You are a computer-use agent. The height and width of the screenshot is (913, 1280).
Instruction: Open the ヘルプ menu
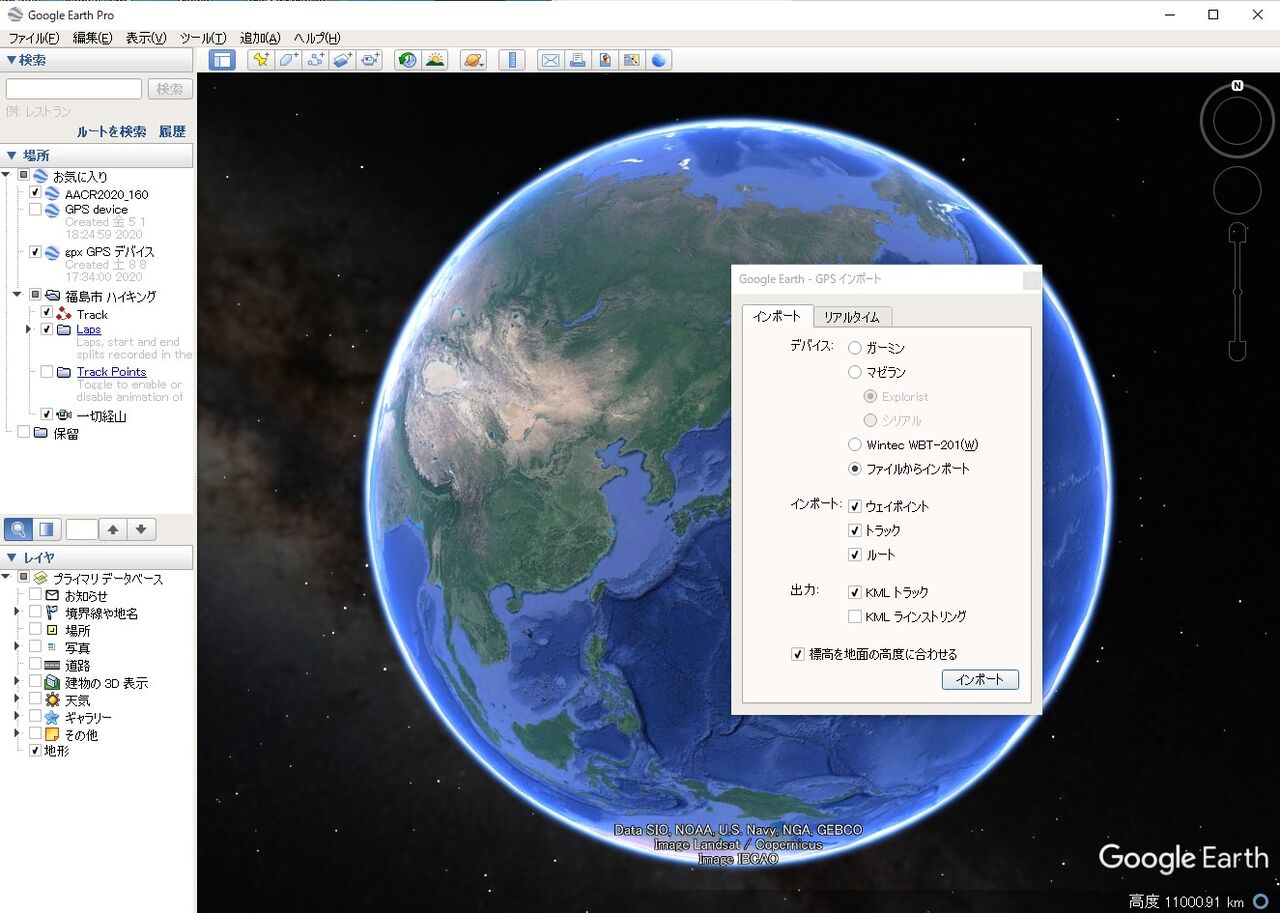318,38
